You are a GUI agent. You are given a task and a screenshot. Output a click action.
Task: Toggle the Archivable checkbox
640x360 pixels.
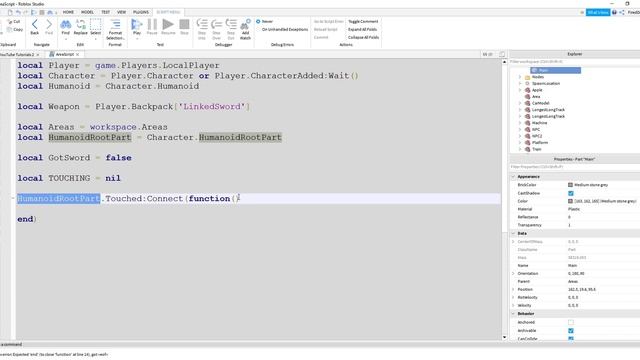click(571, 331)
